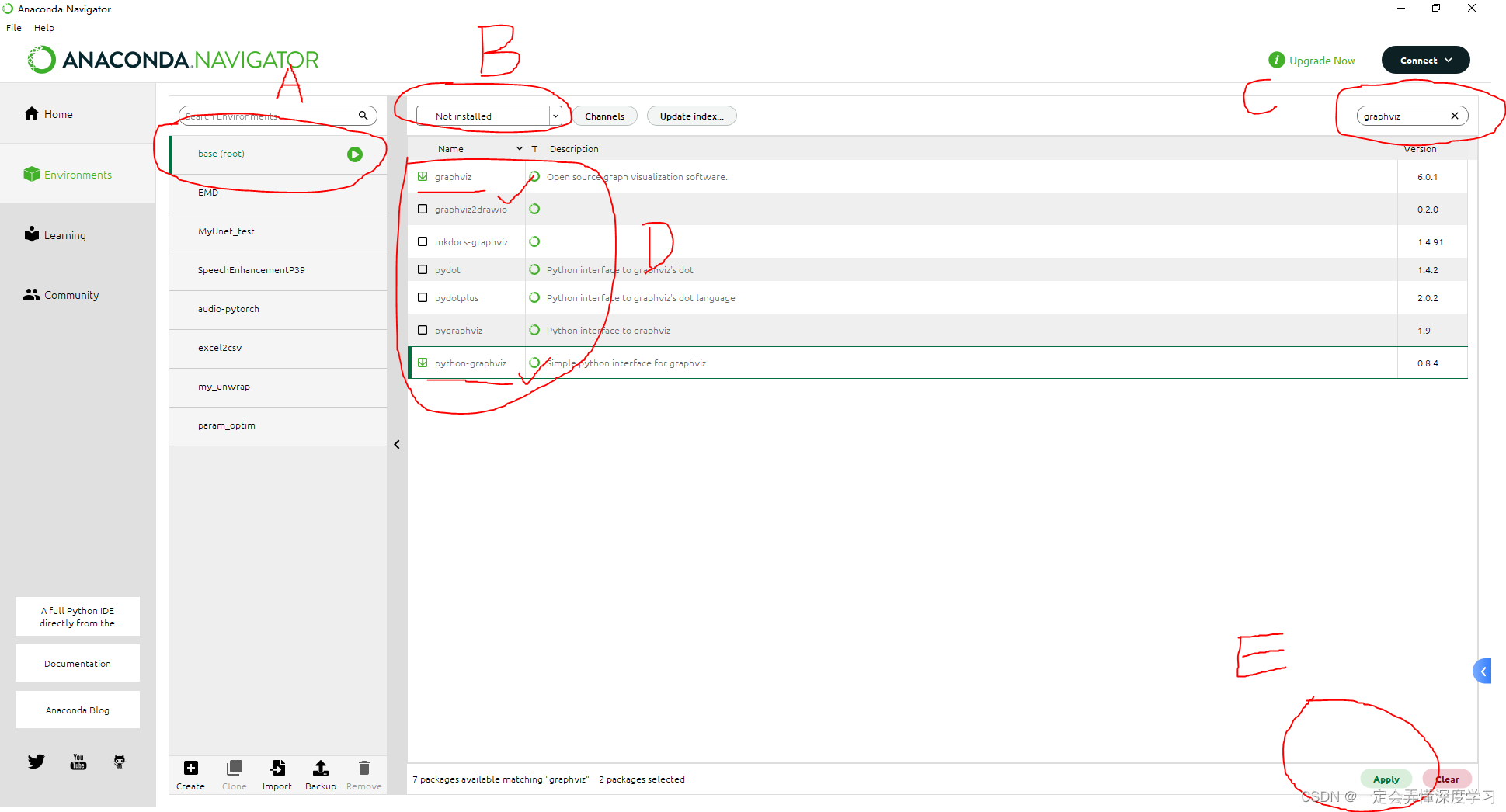Image resolution: width=1506 pixels, height=812 pixels.
Task: Select the excel2csv environment
Action: [x=278, y=349]
